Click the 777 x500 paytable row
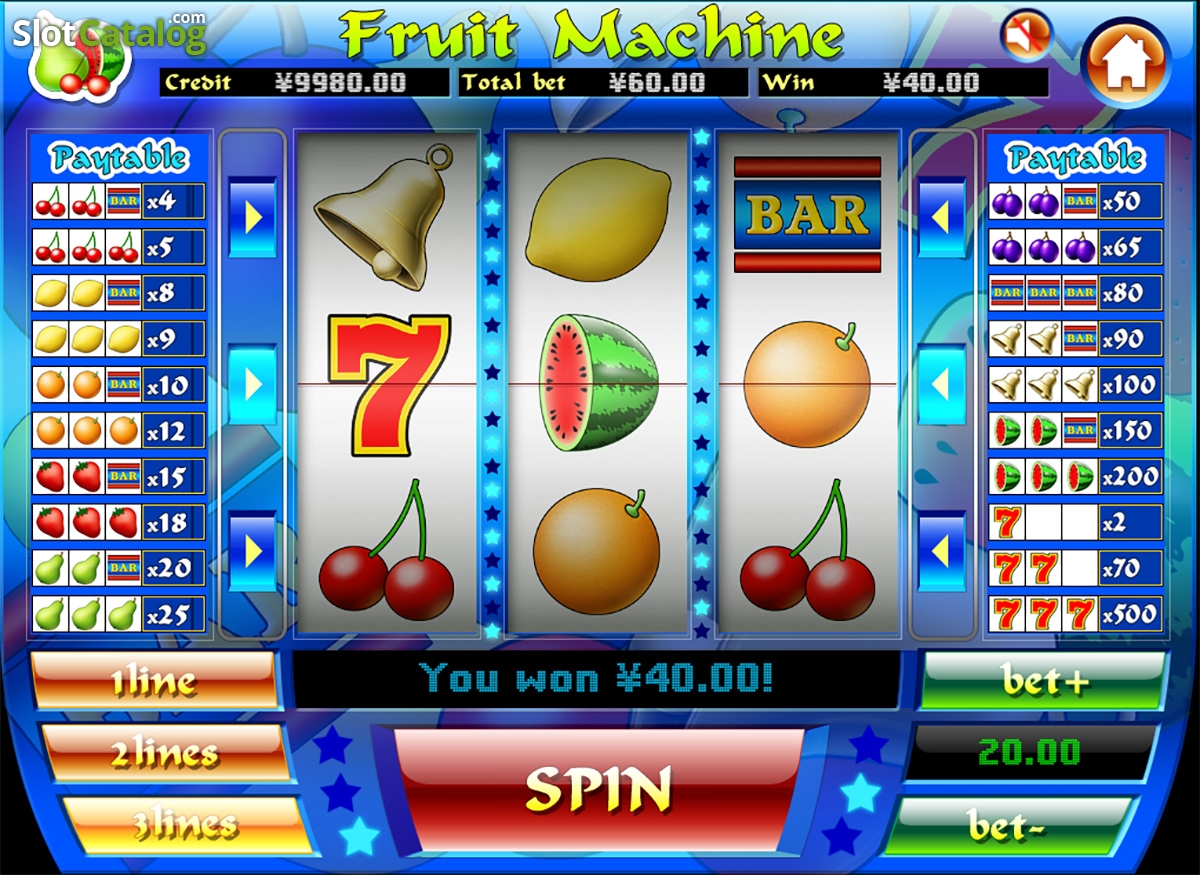Screen dimensions: 1200x875 click(x=1076, y=613)
